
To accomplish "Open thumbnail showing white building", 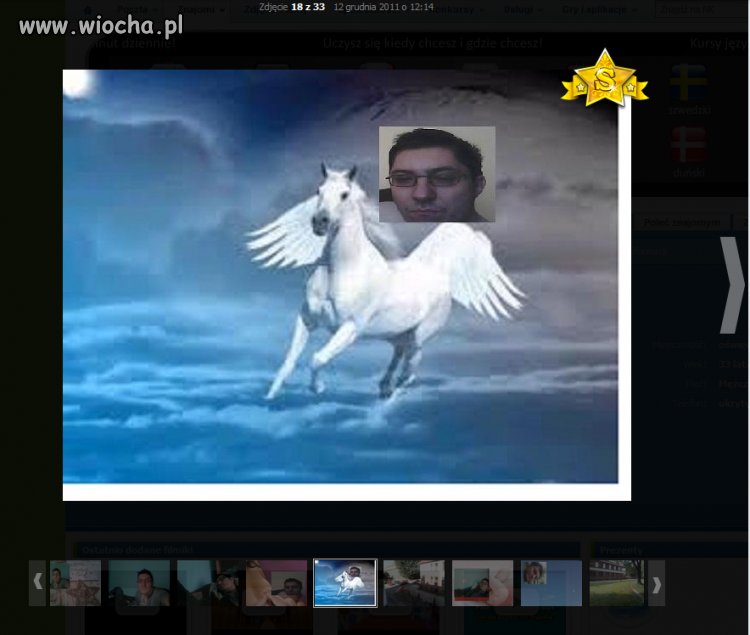I will pos(414,583).
